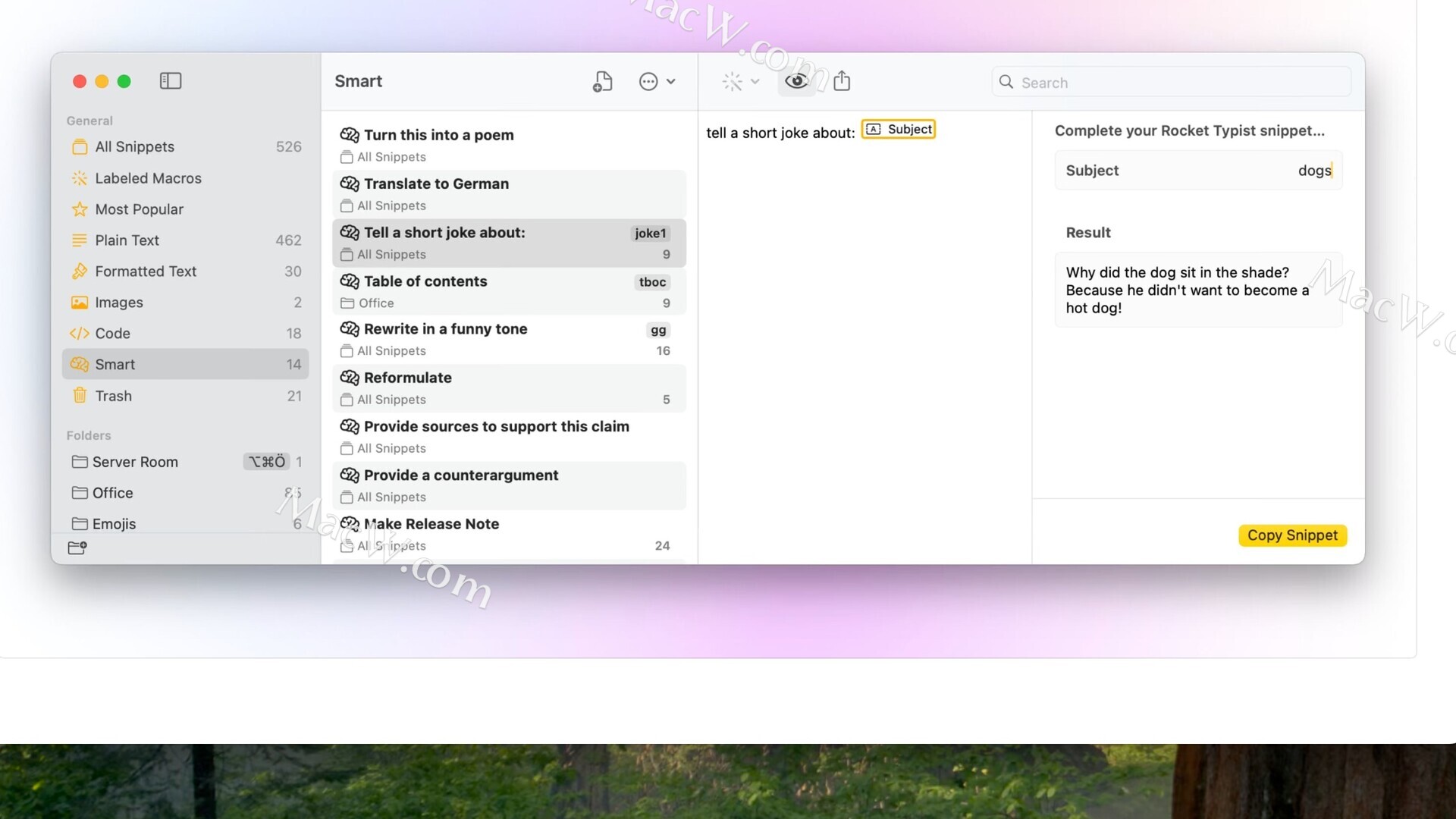Click the brain icon beside Rewrite in a funny tone

tap(350, 329)
